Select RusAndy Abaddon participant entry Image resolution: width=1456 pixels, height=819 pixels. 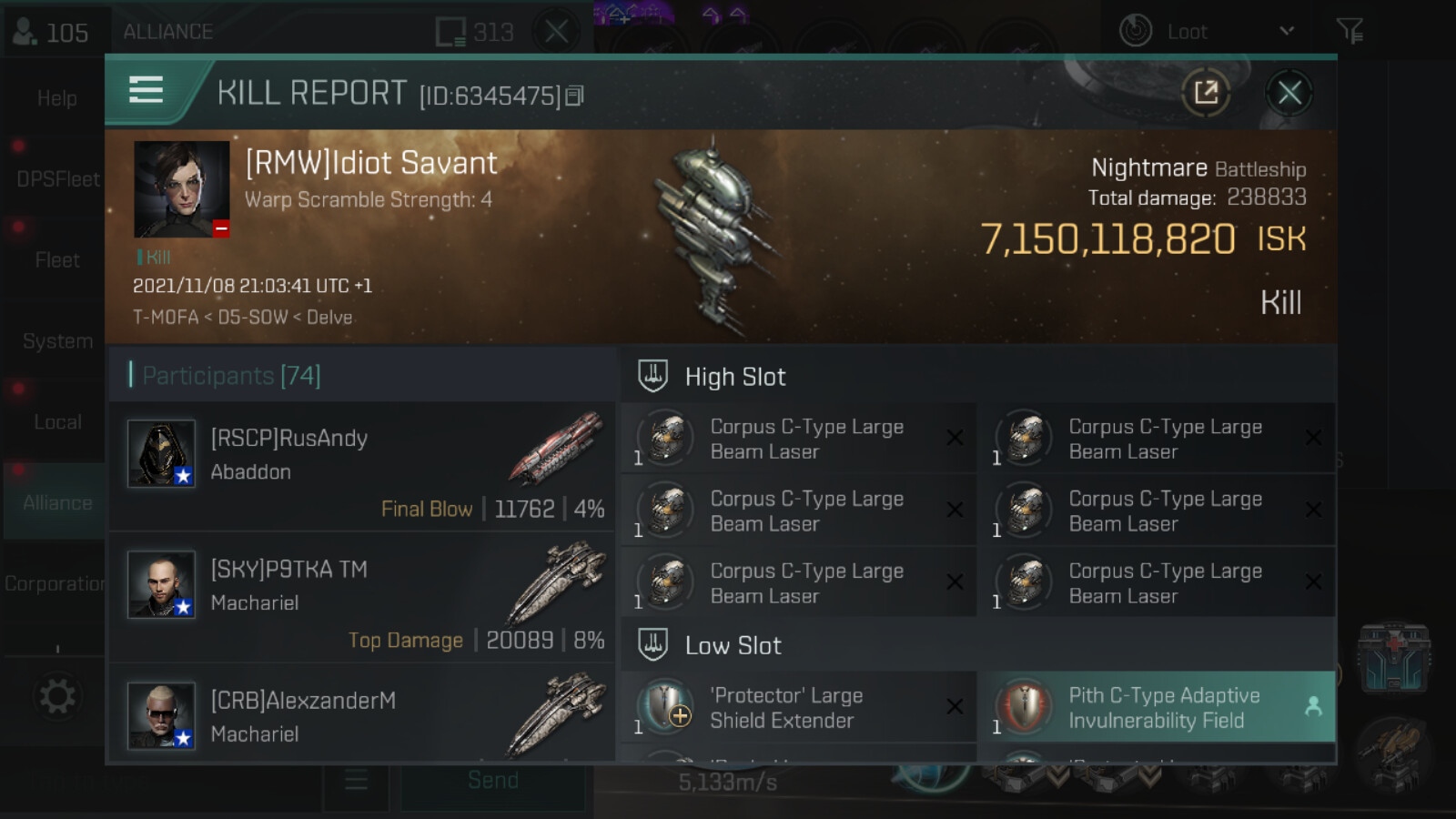(x=362, y=468)
